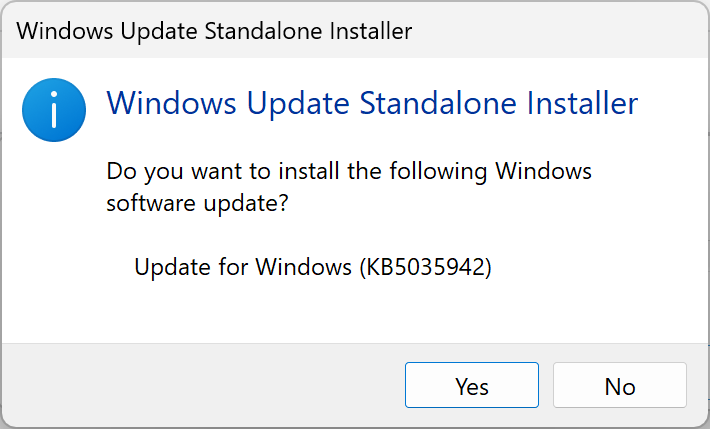Click the dialog title bar text
The height and width of the screenshot is (429, 710).
tap(214, 31)
